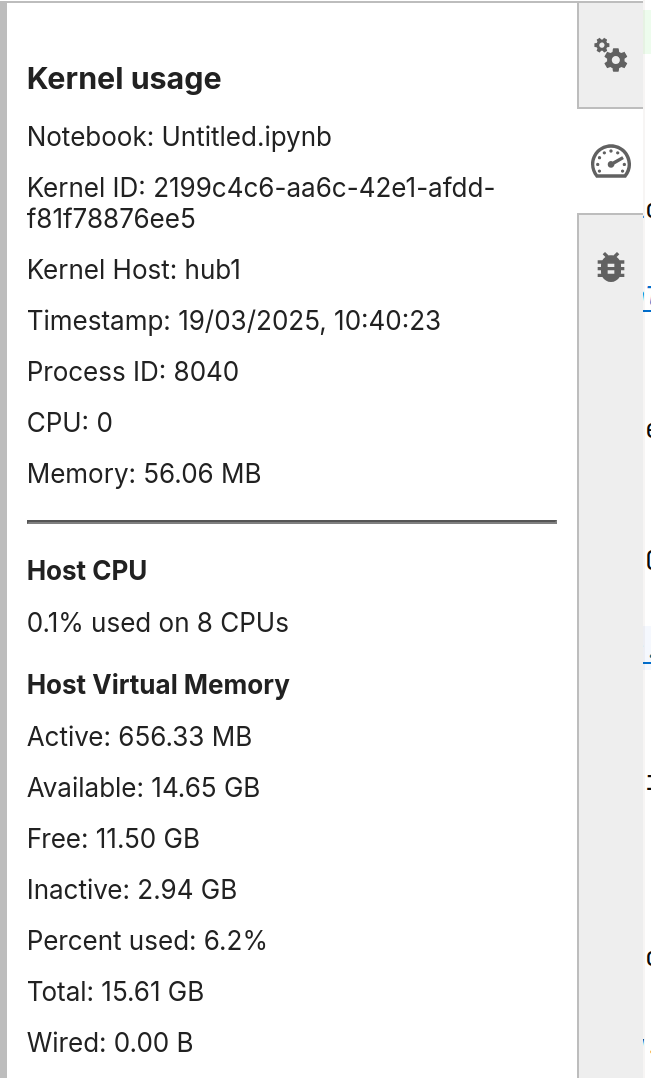
Task: Click the Inactive: 2.94 GB entry
Action: coord(132,889)
